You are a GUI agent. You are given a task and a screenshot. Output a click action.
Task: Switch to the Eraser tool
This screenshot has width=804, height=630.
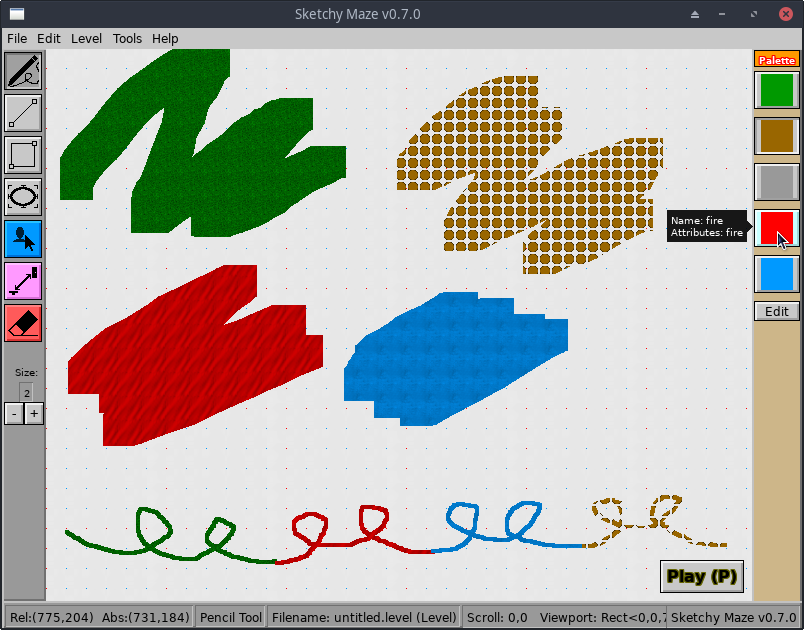point(23,323)
